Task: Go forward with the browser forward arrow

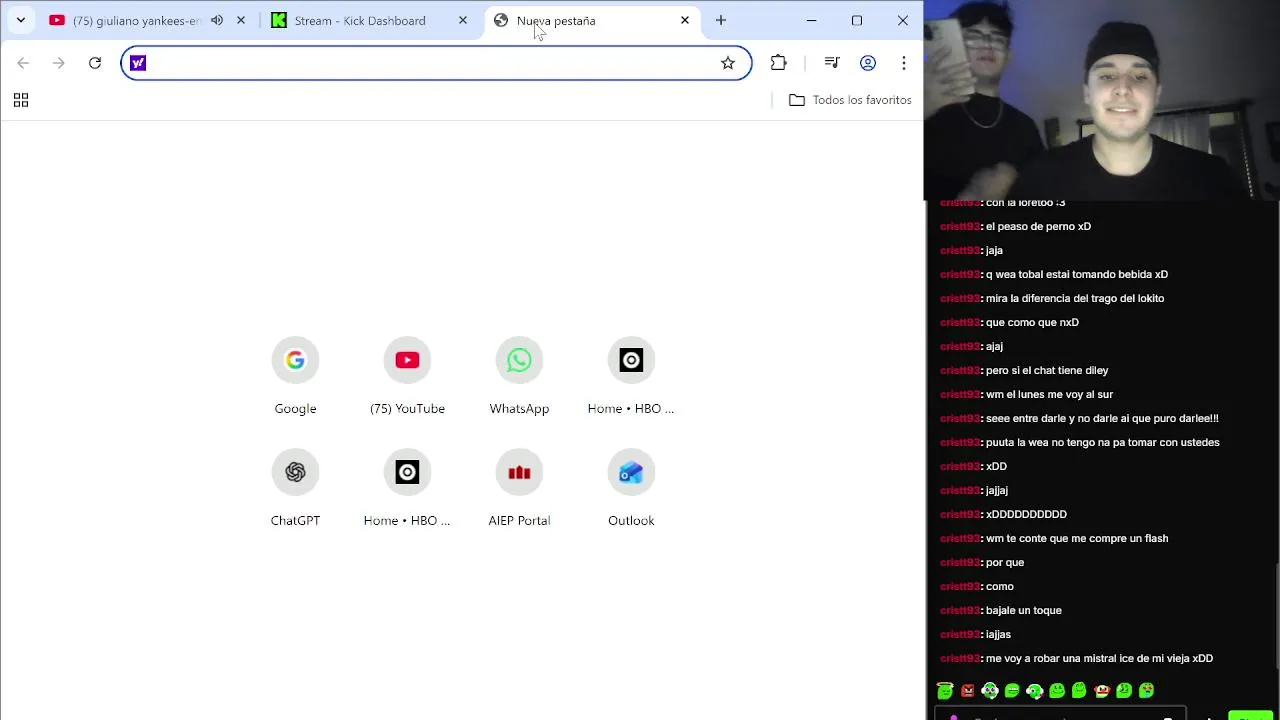Action: 59,63
